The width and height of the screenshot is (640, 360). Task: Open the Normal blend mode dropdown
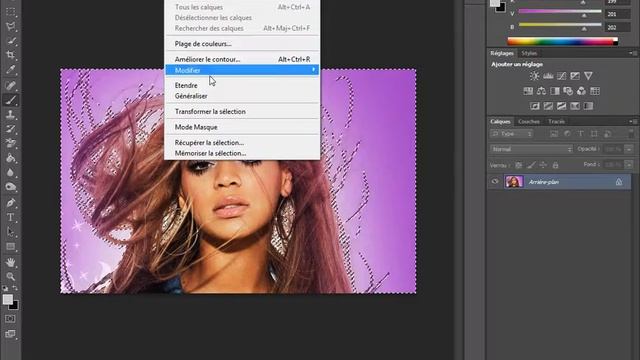[531, 149]
